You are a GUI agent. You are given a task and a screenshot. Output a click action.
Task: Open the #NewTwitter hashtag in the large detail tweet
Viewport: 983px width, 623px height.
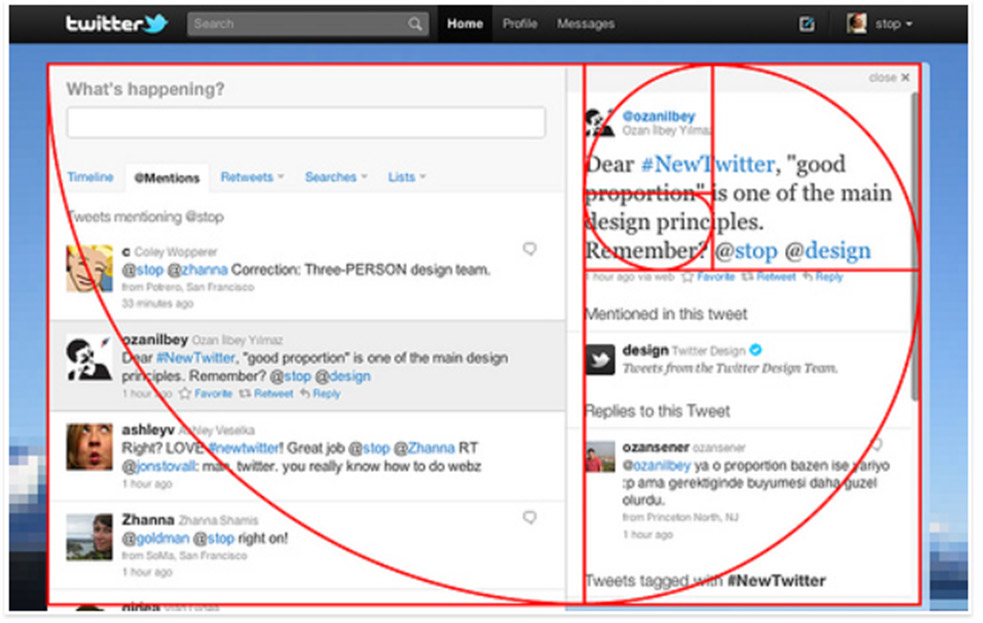[x=708, y=164]
